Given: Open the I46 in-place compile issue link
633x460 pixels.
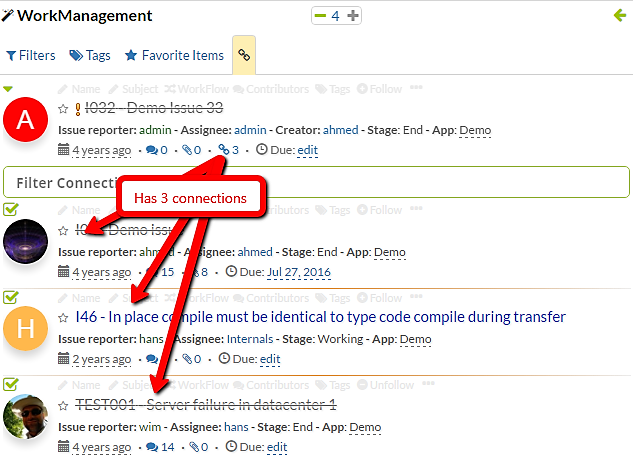Looking at the screenshot, I should tap(320, 317).
